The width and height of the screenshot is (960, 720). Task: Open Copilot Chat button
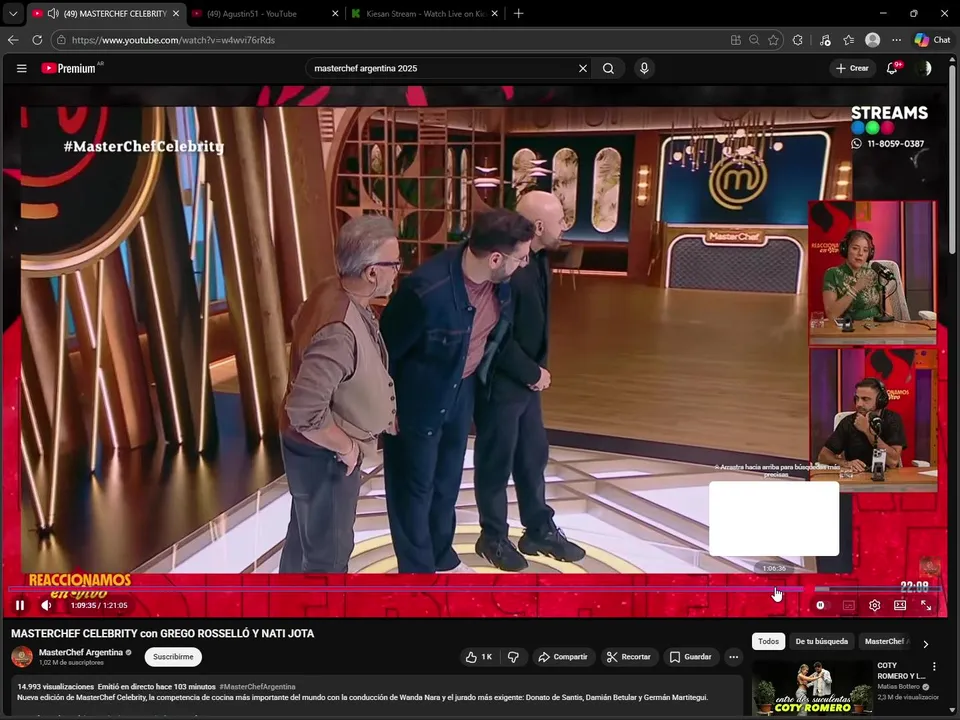coord(932,40)
